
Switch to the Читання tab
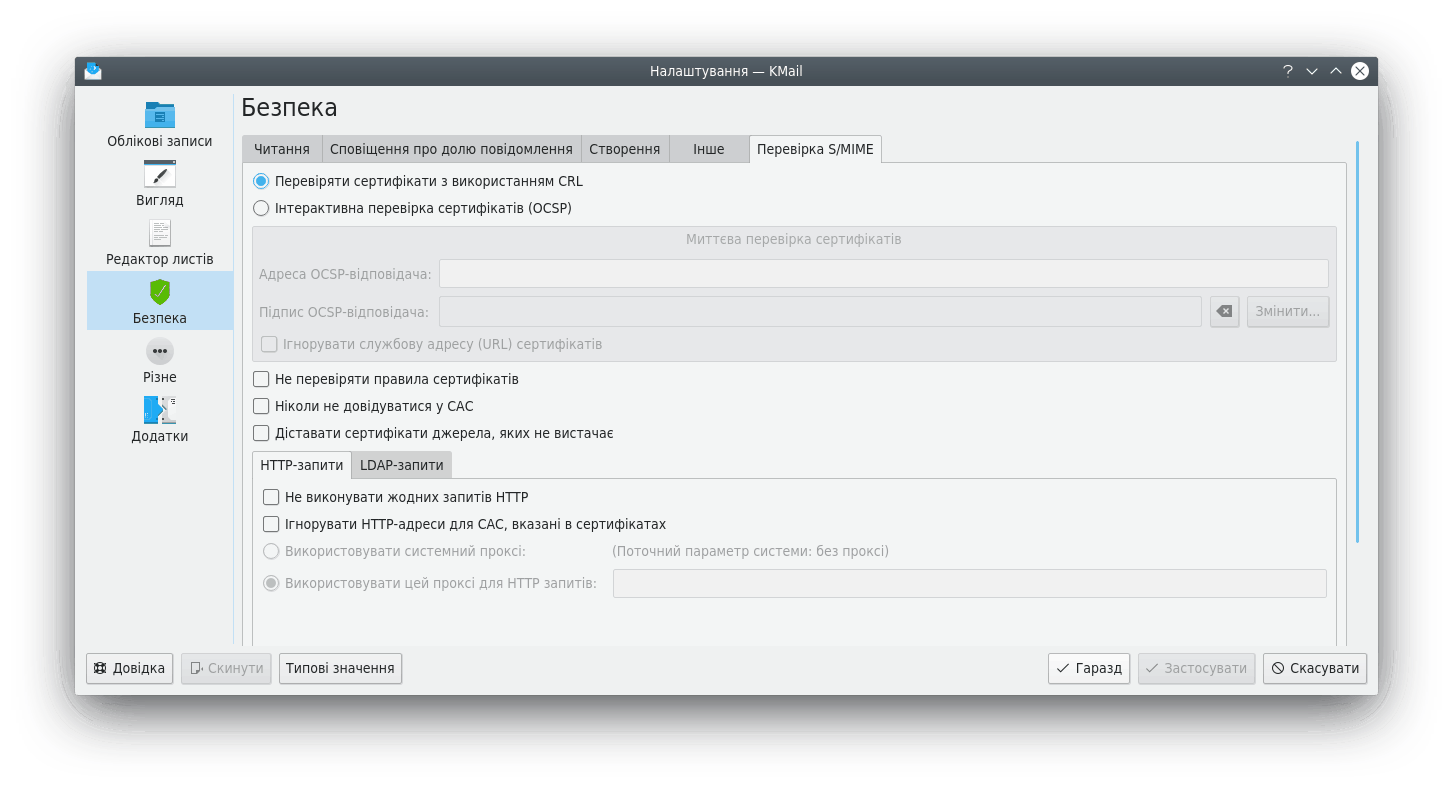click(282, 149)
